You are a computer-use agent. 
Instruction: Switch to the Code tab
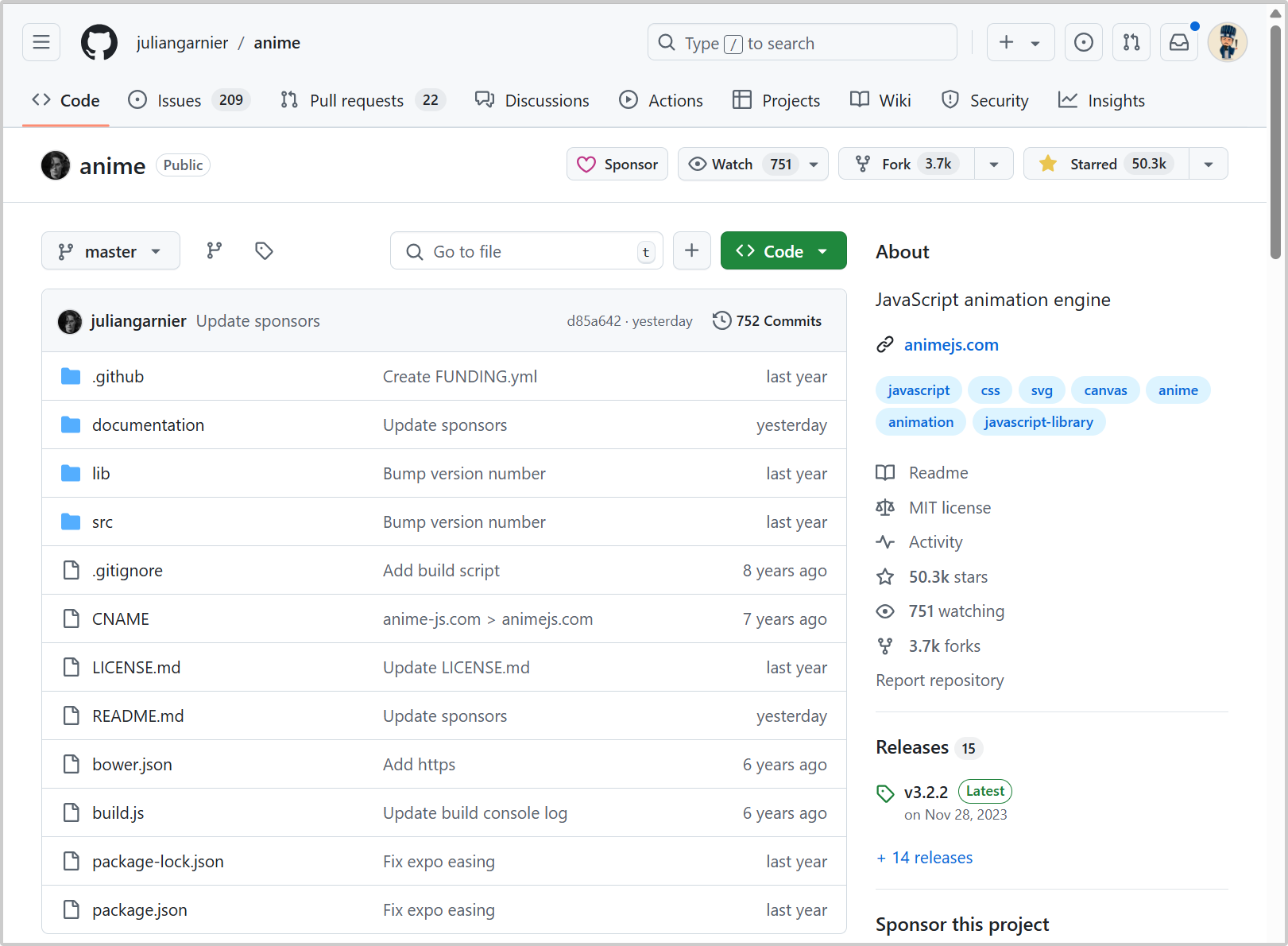[66, 101]
